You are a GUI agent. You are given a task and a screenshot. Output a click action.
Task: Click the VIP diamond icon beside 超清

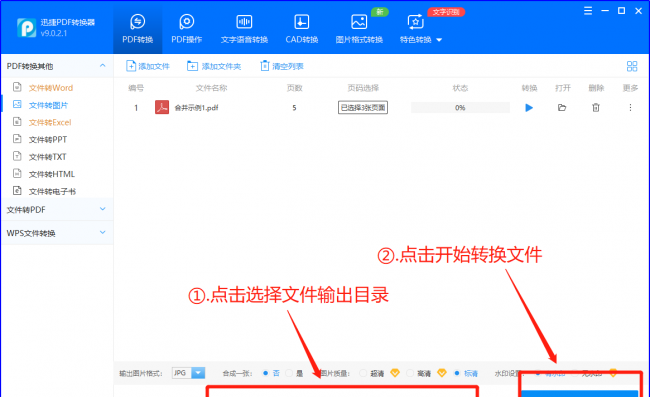click(x=395, y=373)
